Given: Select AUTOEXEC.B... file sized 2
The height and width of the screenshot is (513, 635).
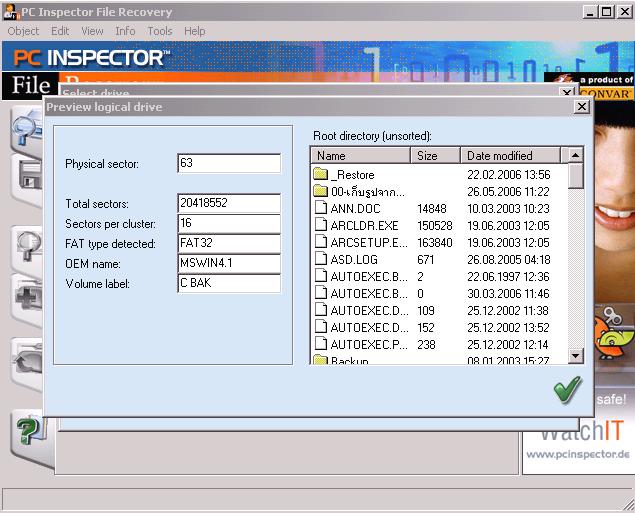Looking at the screenshot, I should (369, 277).
